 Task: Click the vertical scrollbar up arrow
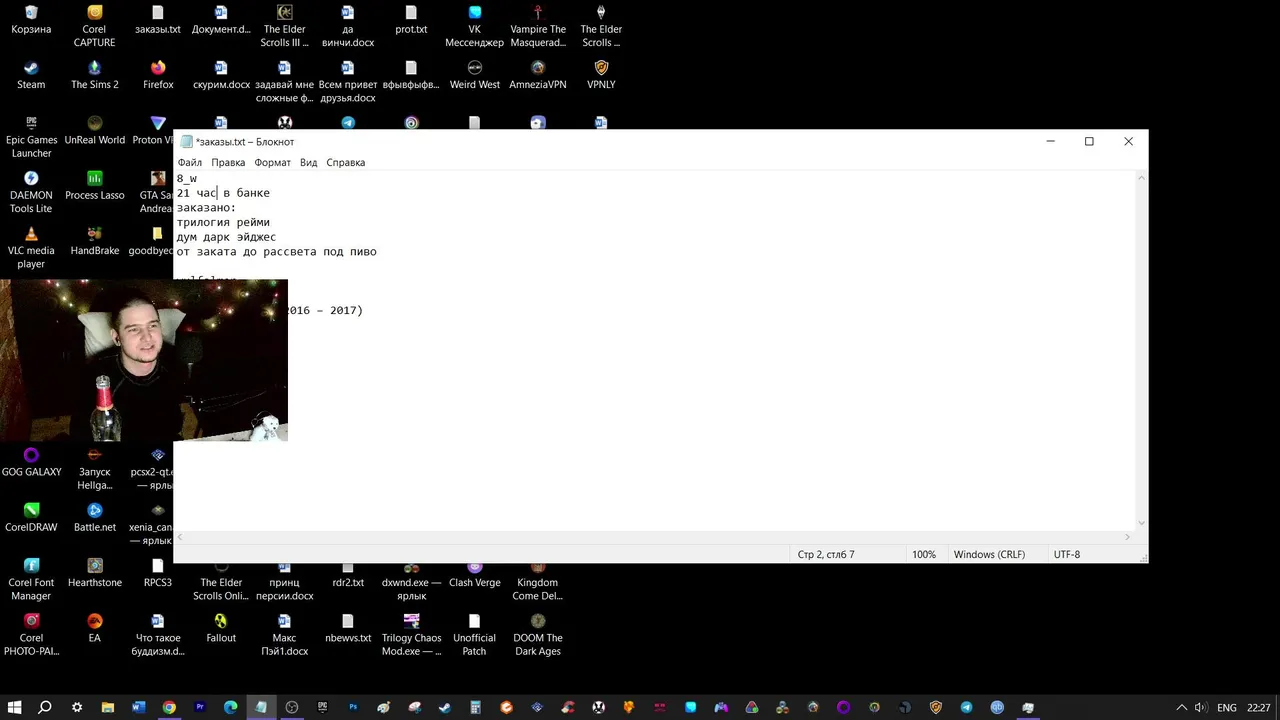(1142, 178)
